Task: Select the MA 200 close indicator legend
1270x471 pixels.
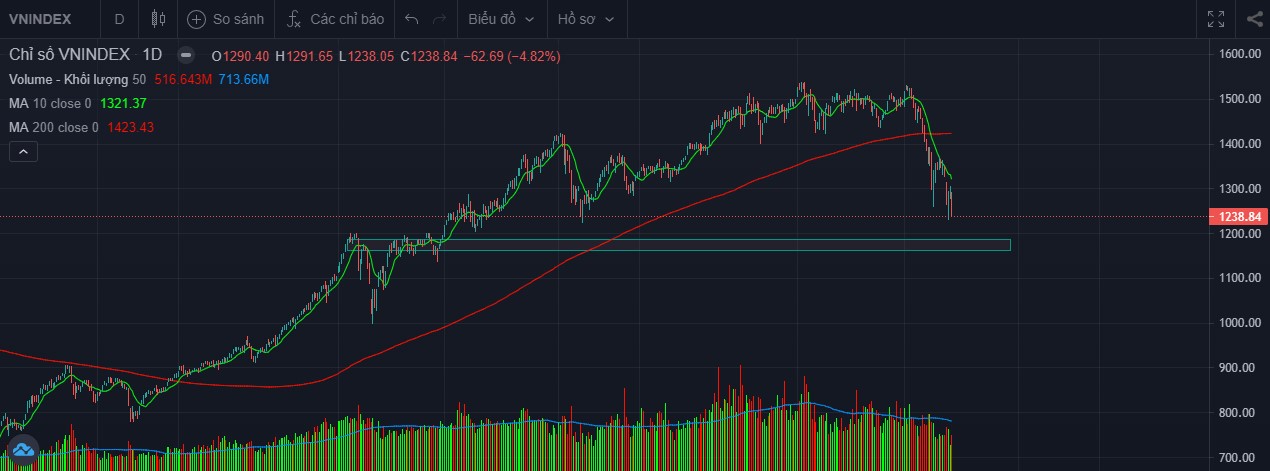Action: click(54, 127)
